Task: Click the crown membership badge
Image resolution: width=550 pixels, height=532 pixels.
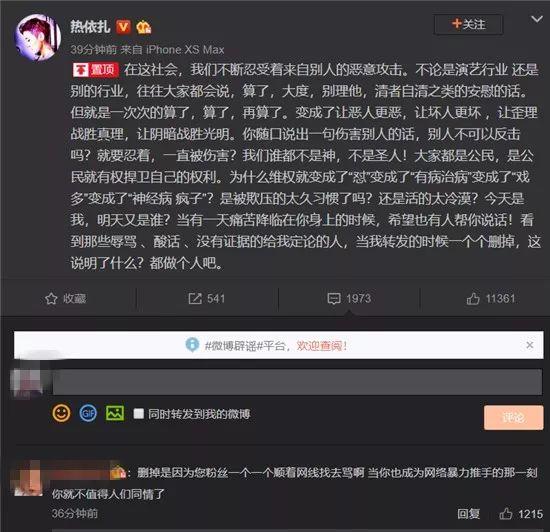Action: tap(143, 27)
